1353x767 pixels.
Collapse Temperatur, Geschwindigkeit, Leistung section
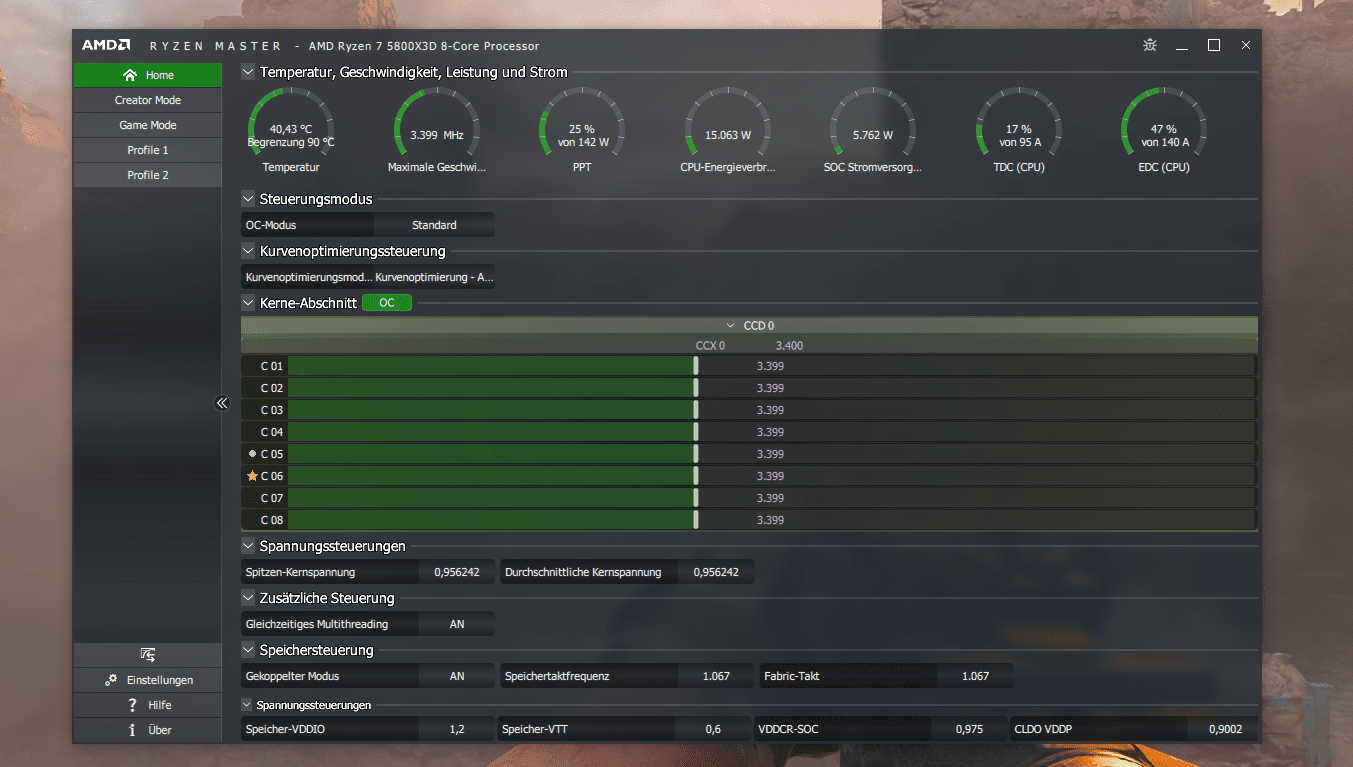pyautogui.click(x=248, y=72)
